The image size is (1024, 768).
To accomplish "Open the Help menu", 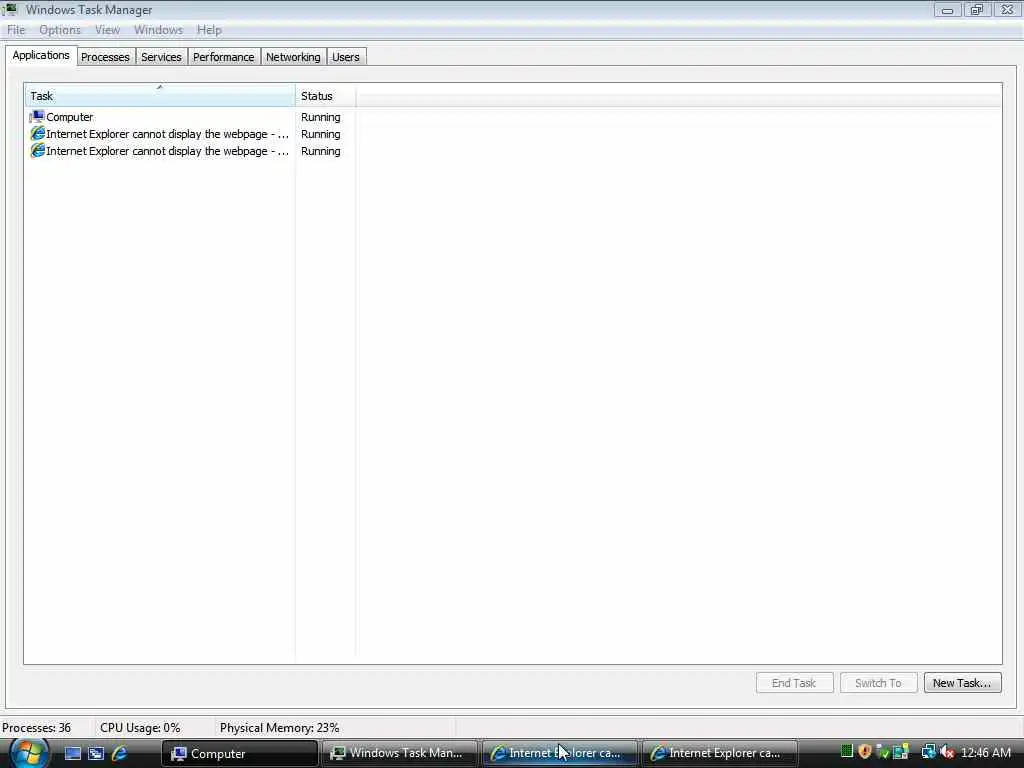I will click(209, 30).
